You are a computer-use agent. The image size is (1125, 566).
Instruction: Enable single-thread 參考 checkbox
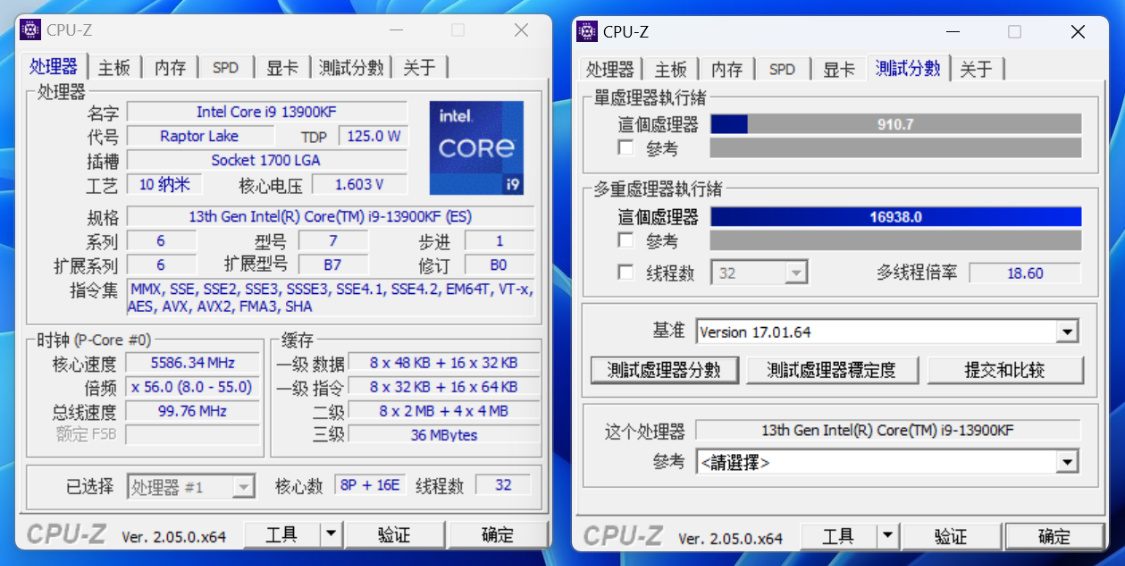[626, 148]
